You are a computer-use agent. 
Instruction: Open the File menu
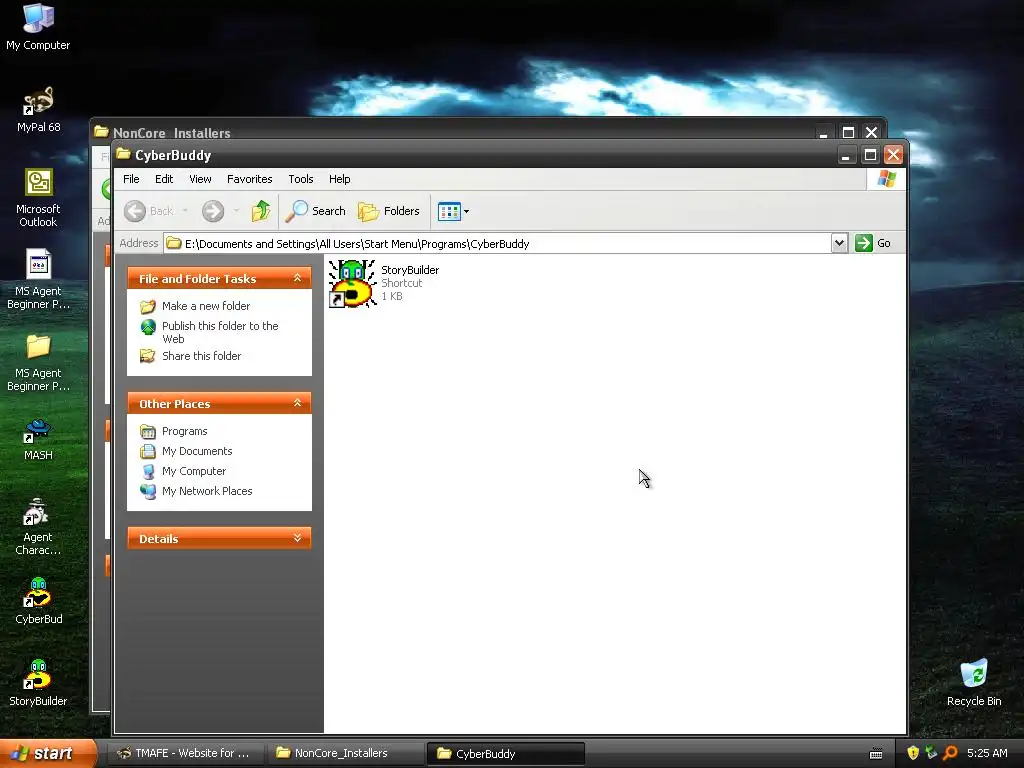(131, 179)
